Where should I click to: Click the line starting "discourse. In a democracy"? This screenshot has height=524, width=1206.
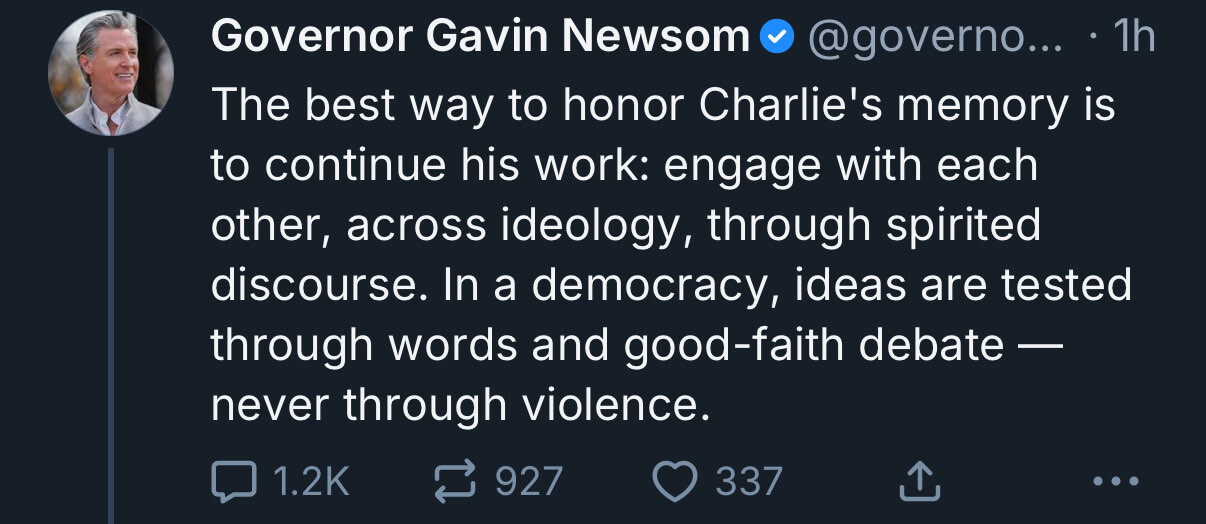671,285
